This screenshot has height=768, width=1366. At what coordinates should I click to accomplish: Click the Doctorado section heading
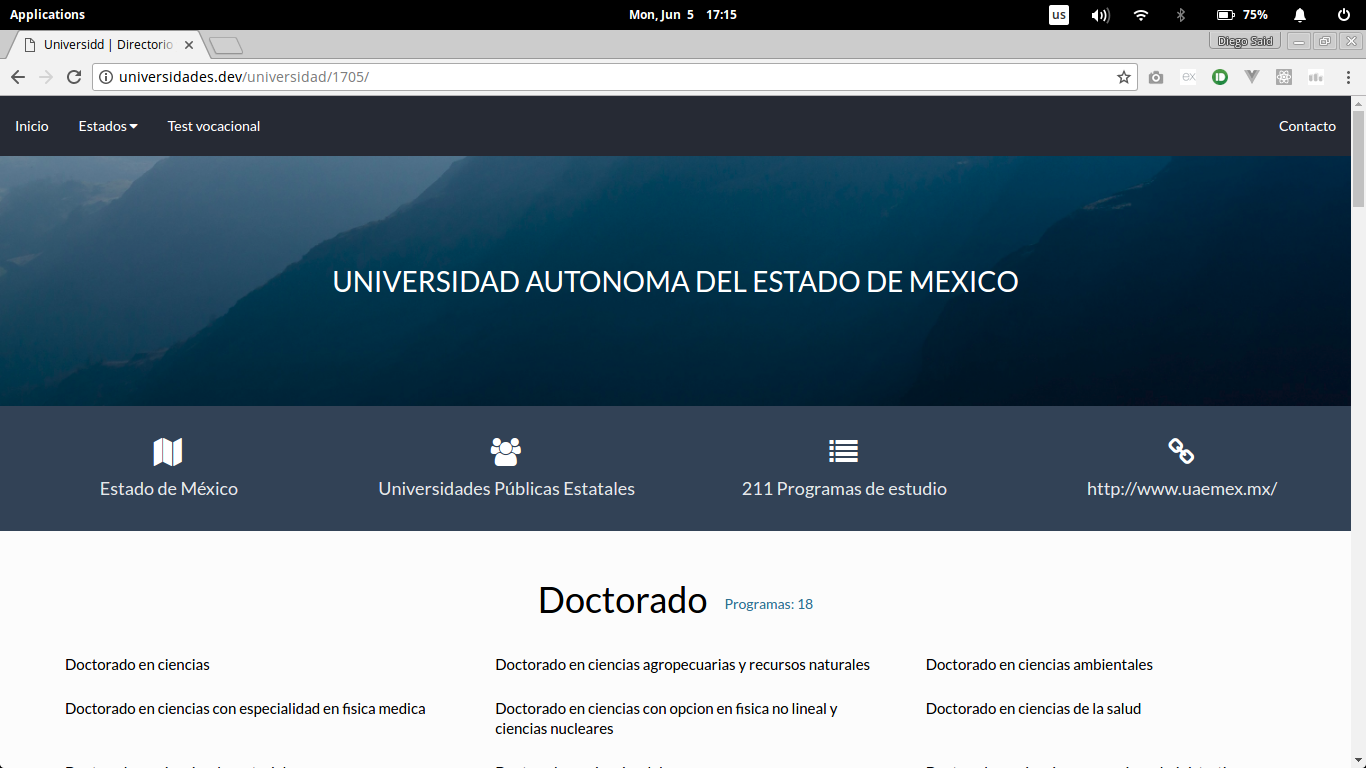622,600
